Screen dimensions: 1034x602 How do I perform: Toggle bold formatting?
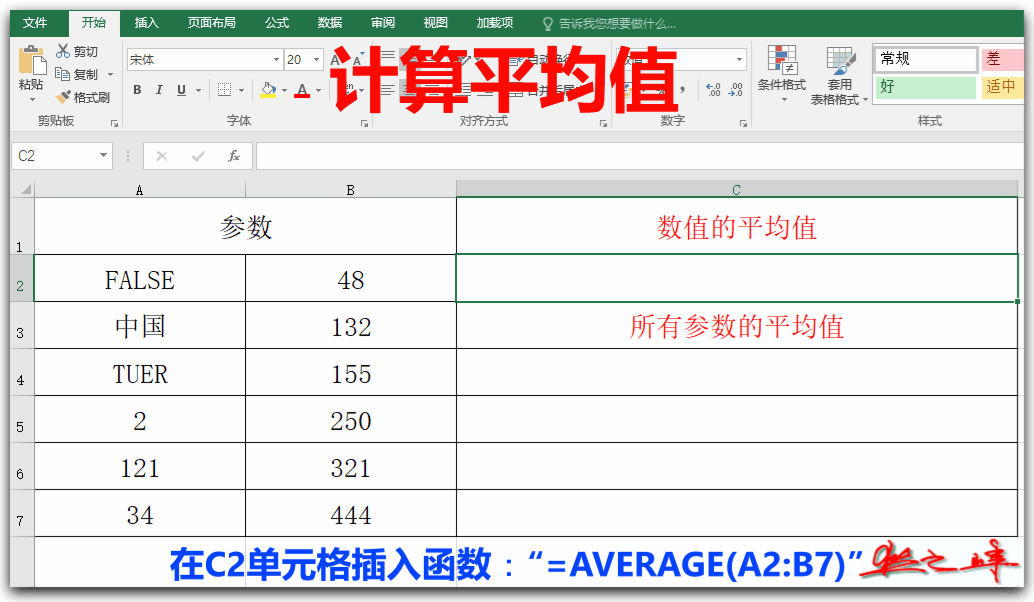137,90
